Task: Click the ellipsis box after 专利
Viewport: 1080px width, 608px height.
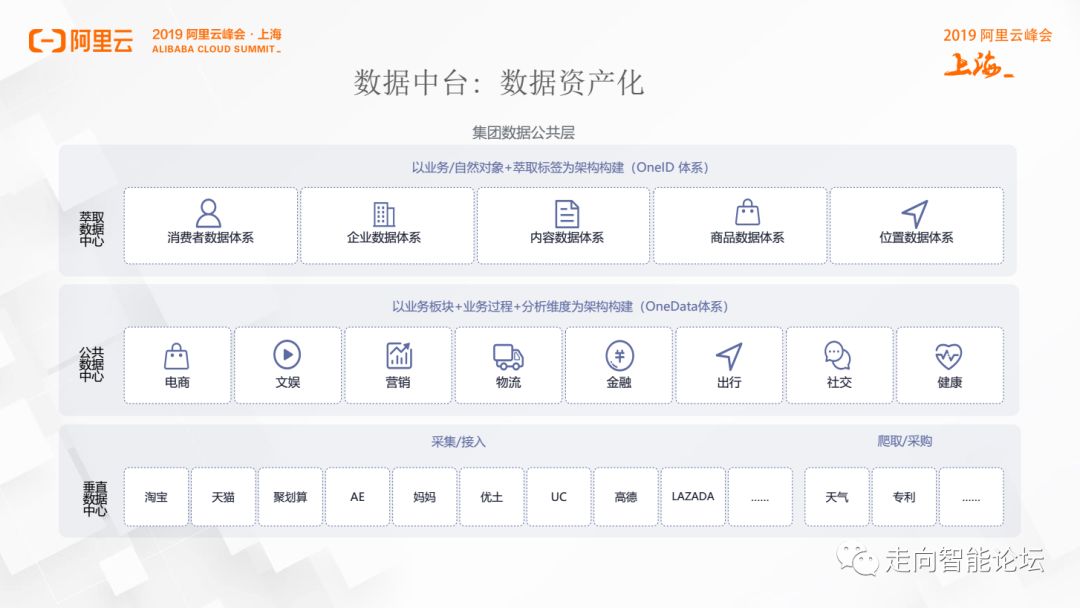Action: [971, 497]
